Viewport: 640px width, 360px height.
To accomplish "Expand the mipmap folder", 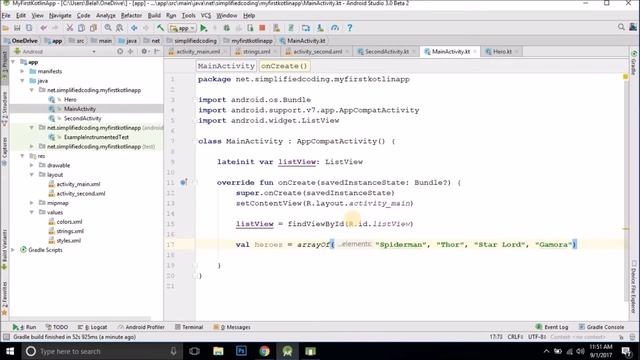I will tap(32, 202).
